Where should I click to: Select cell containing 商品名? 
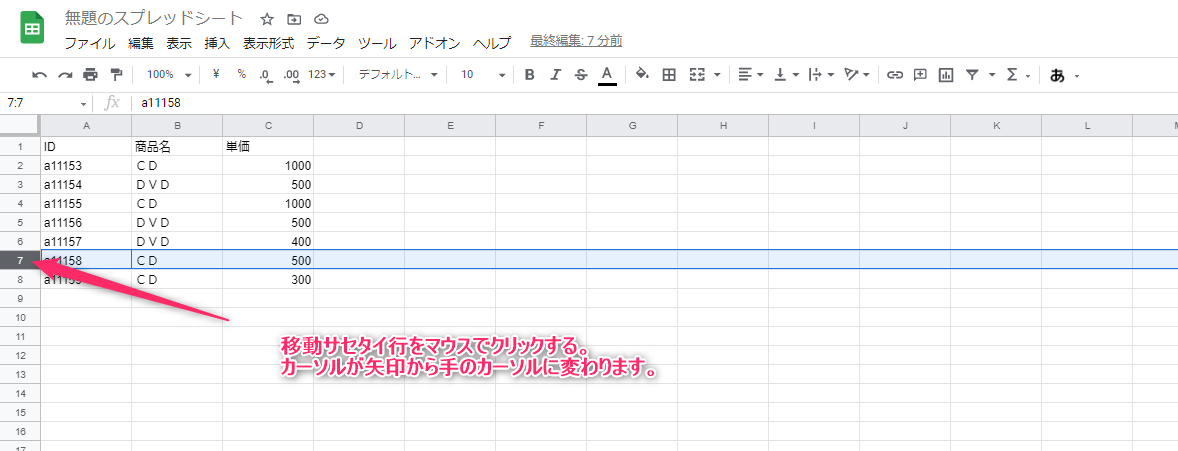[177, 146]
